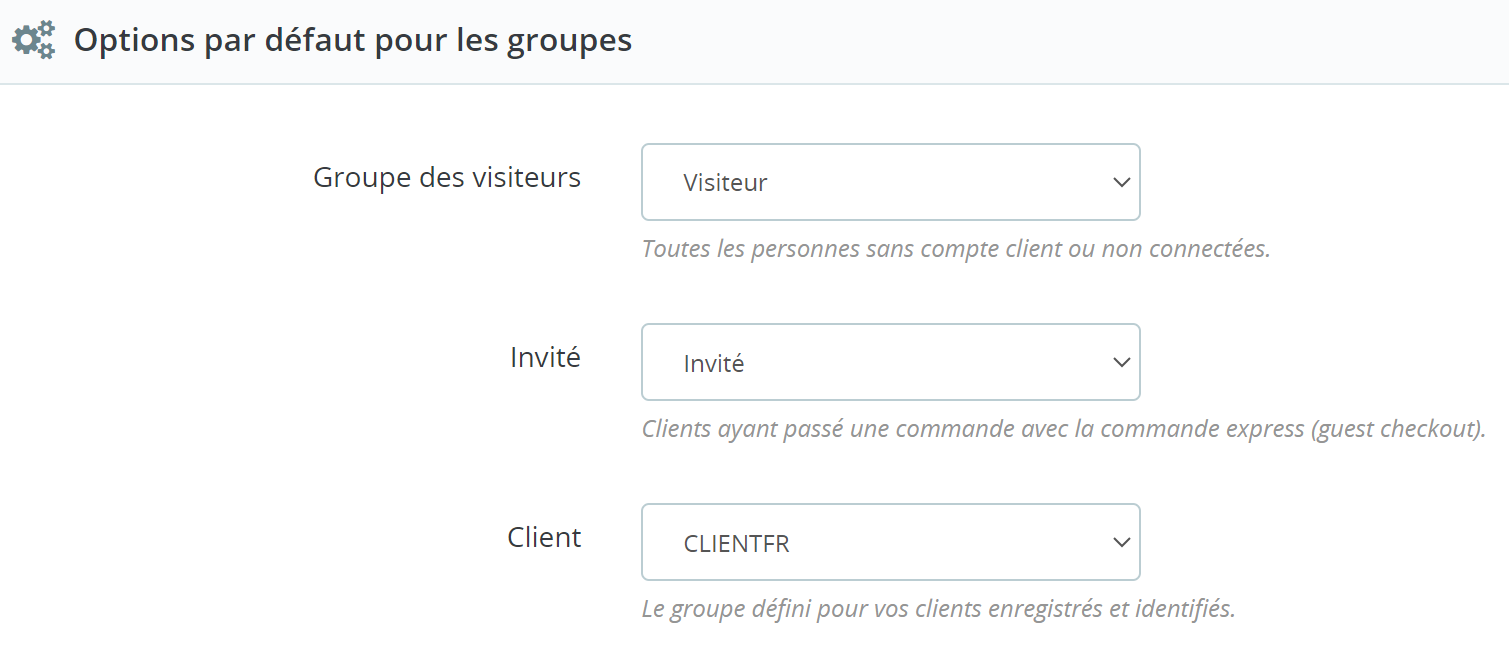
Task: Open the Client group dropdown
Action: click(x=890, y=542)
